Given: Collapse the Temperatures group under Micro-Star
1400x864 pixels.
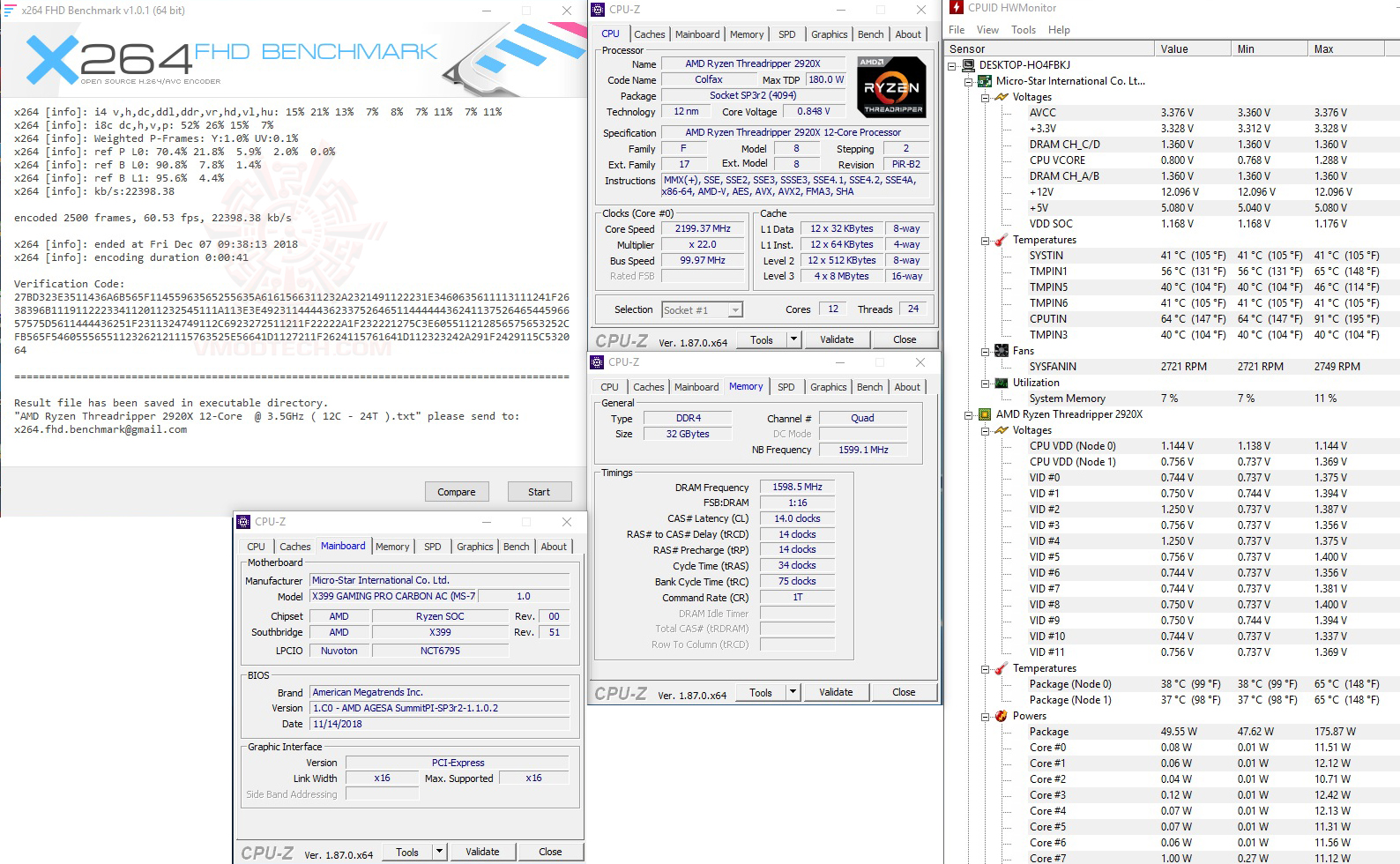Looking at the screenshot, I should click(x=985, y=240).
